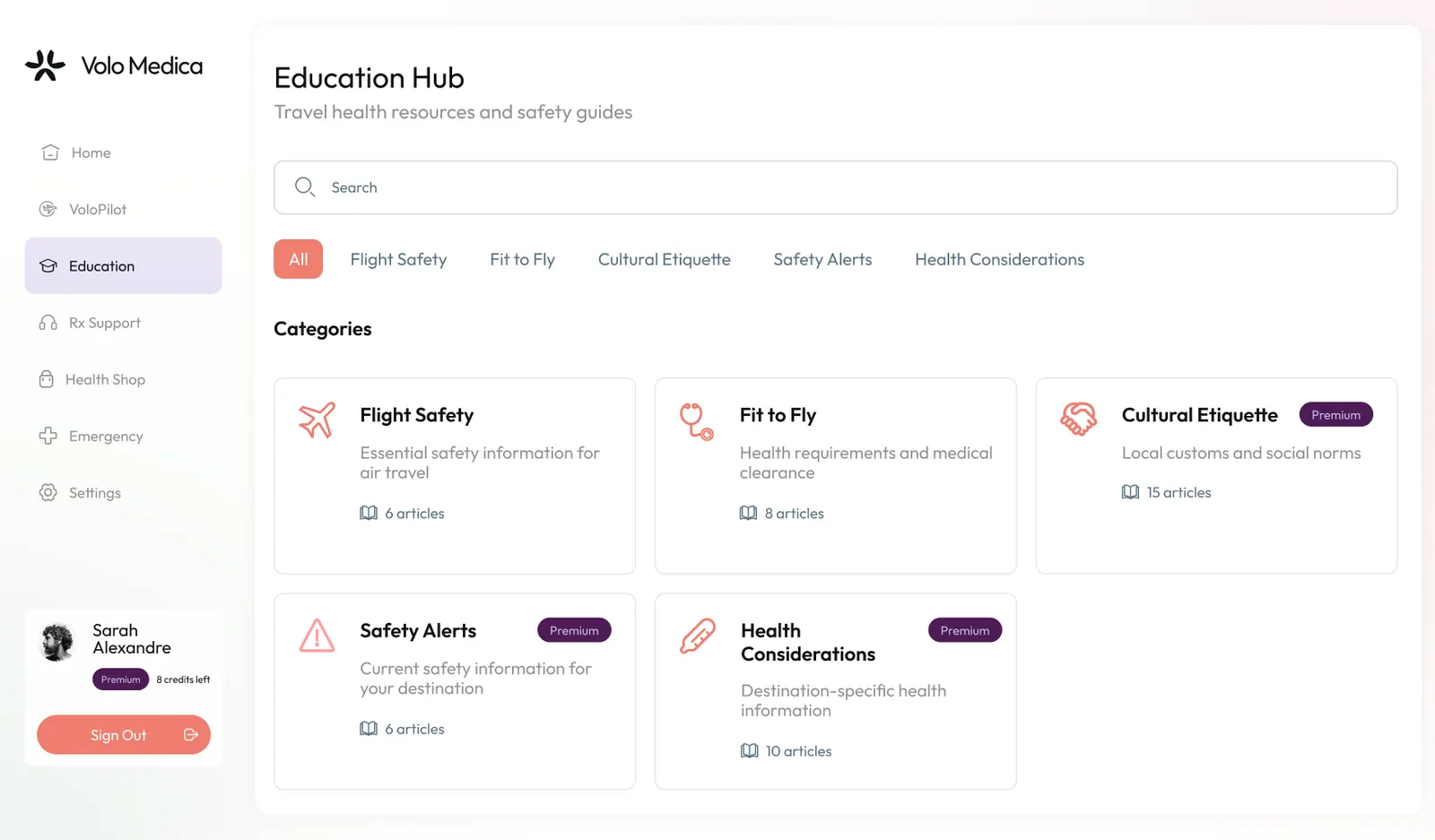Click the search magnifier icon

click(305, 186)
